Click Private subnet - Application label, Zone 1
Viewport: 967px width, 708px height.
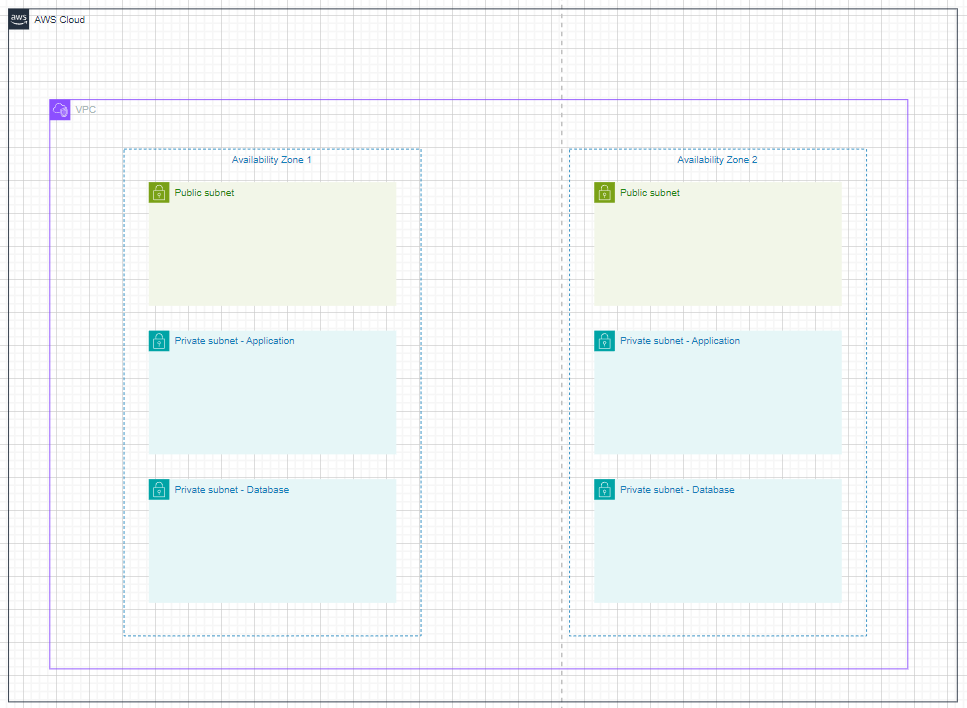[234, 340]
